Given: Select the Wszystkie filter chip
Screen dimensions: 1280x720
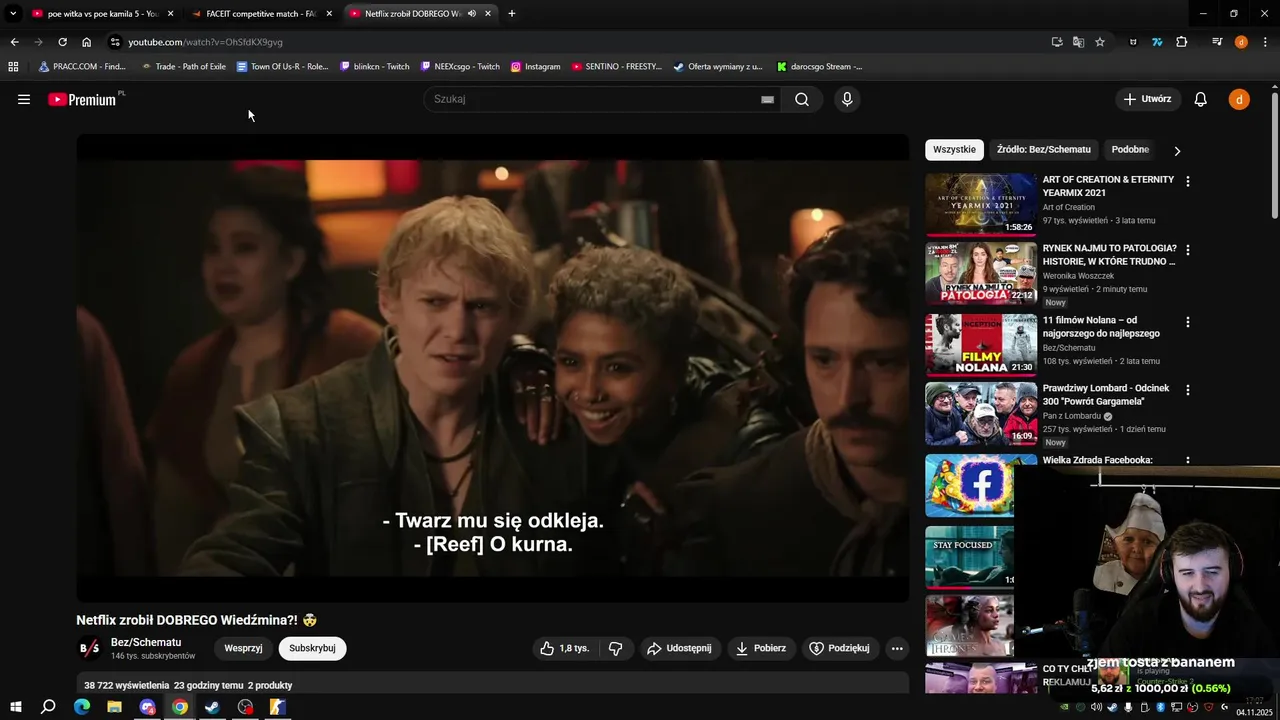Looking at the screenshot, I should pyautogui.click(x=954, y=149).
